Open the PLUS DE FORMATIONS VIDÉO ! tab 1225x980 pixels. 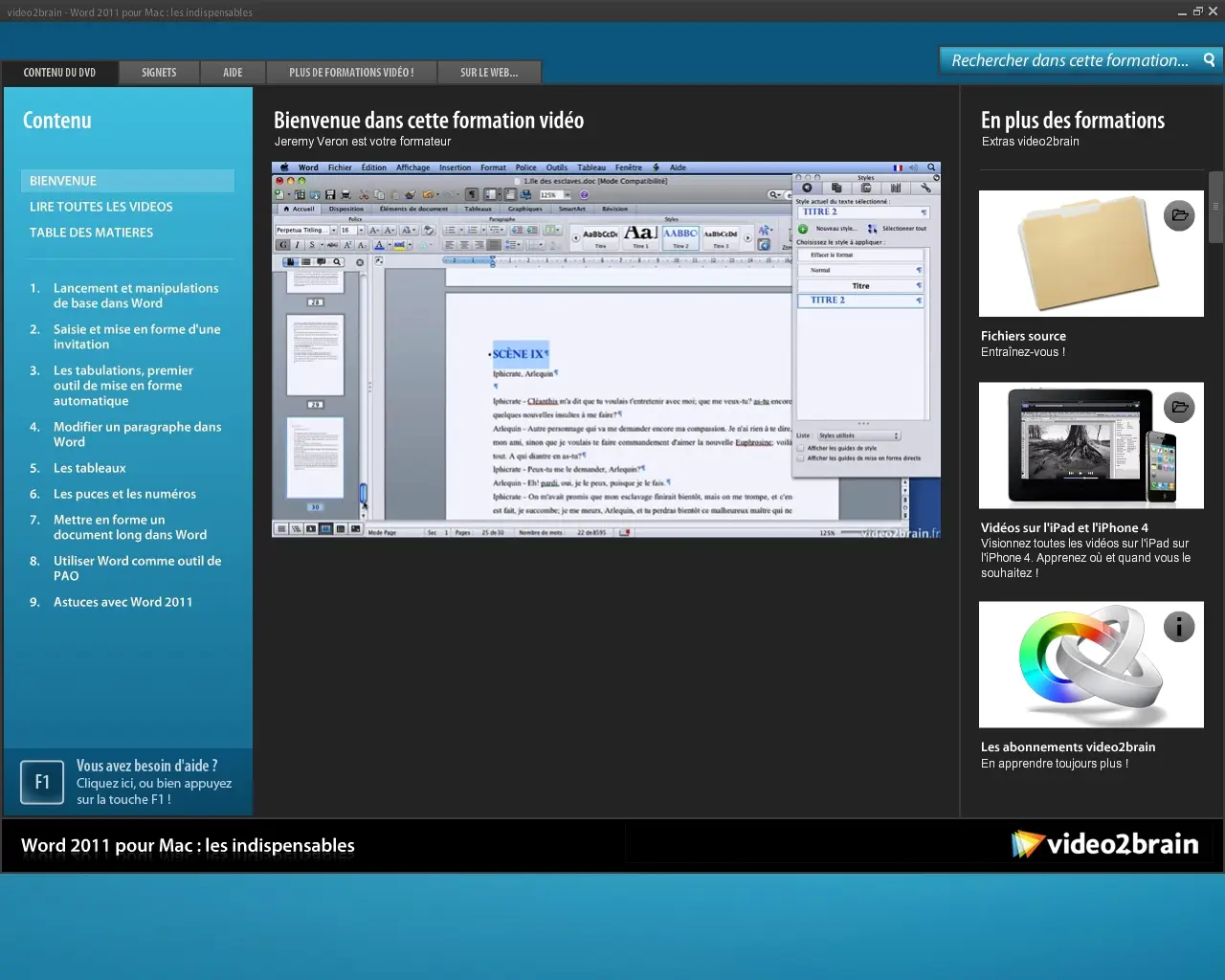click(x=351, y=73)
